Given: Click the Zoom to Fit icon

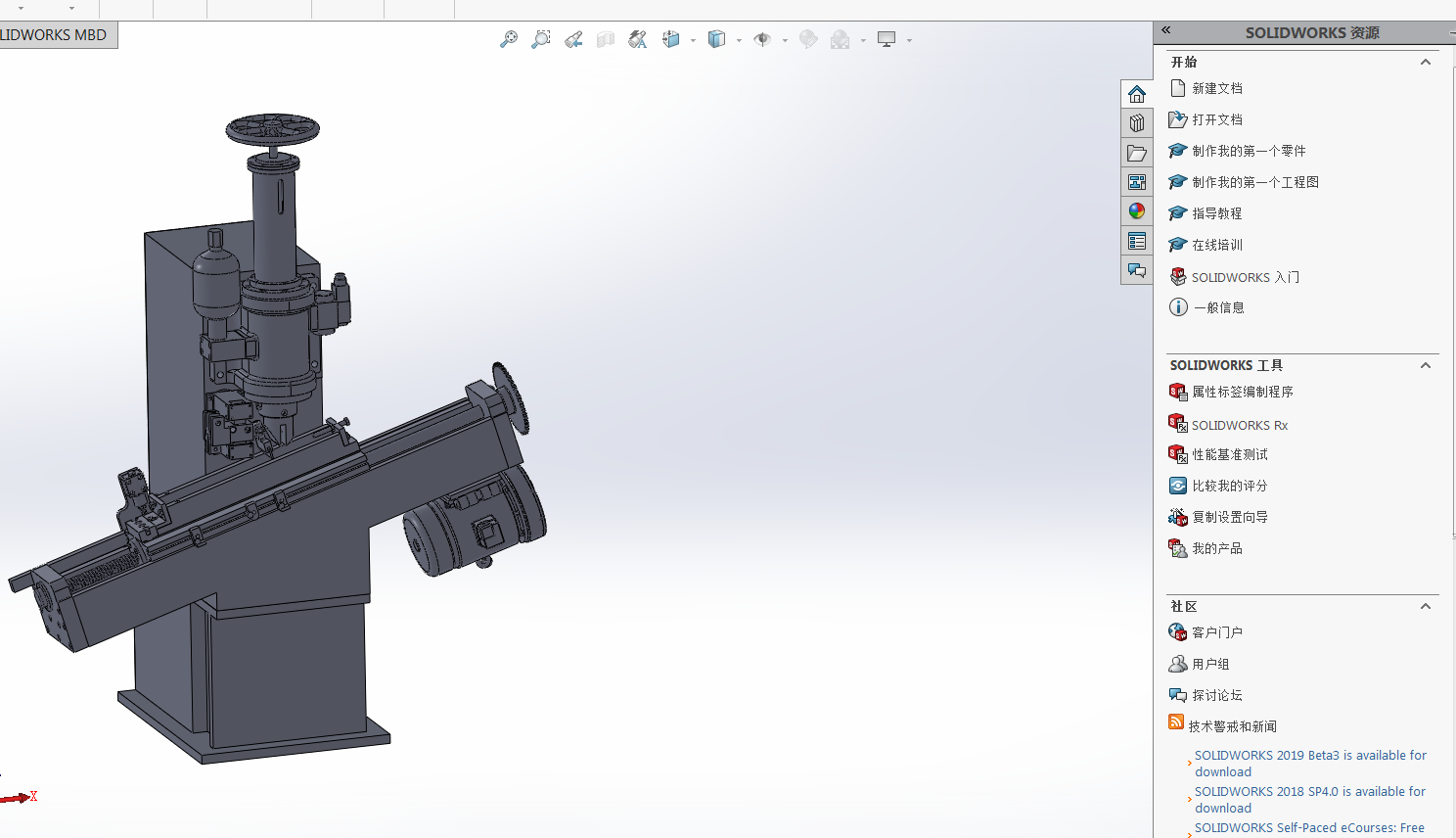Looking at the screenshot, I should pos(509,40).
